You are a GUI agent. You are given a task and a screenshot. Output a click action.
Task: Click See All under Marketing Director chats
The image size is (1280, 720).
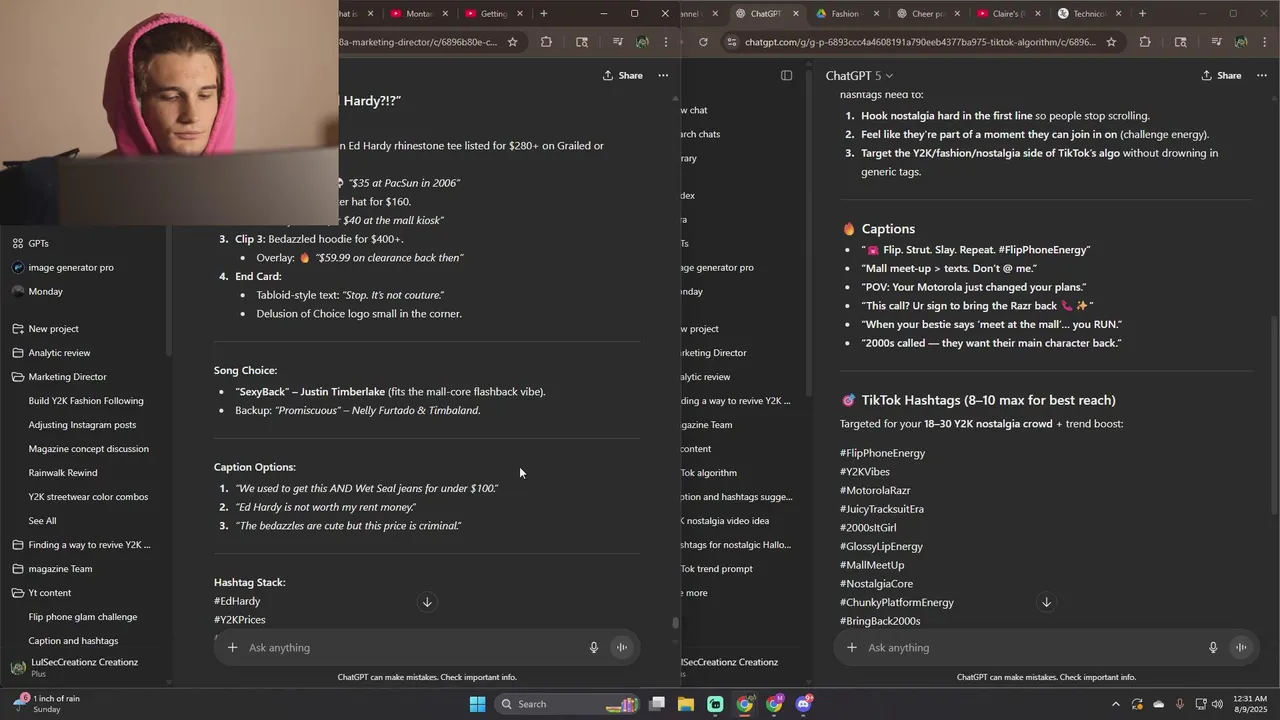(x=42, y=521)
